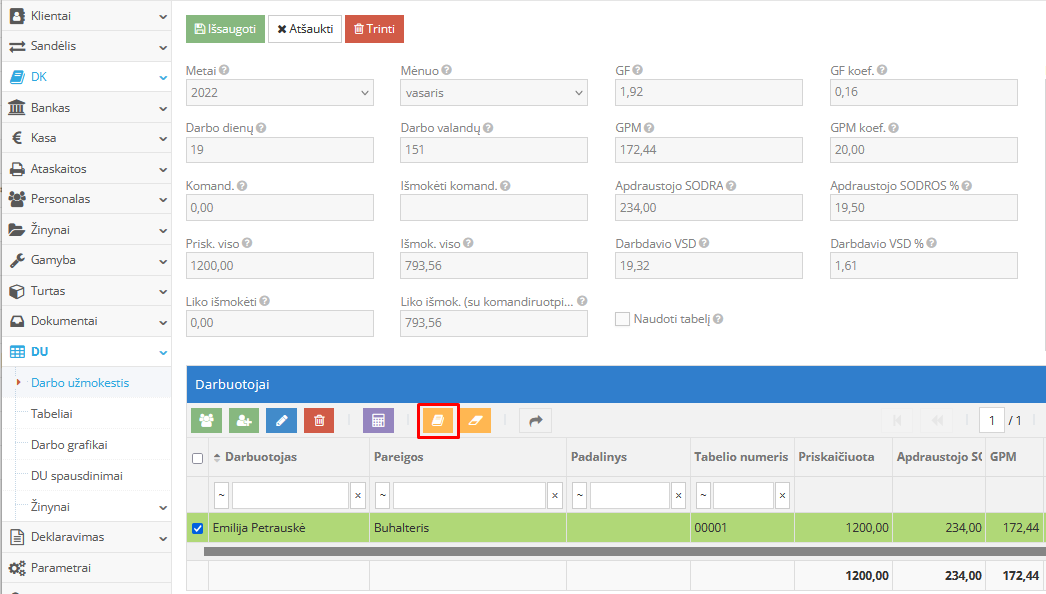Click the orange eraser icon
Viewport: 1046px width, 594px height.
pyautogui.click(x=476, y=421)
